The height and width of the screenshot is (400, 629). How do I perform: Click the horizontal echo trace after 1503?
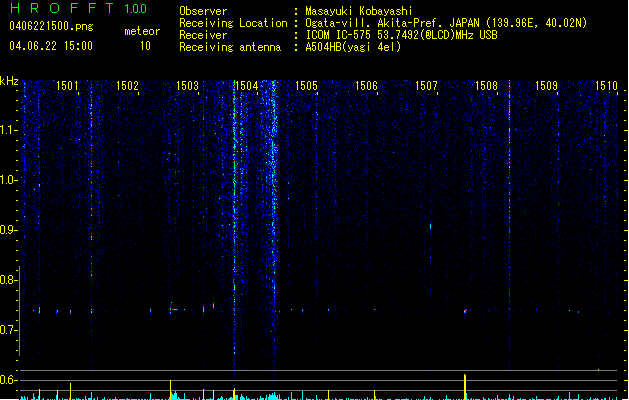[x=177, y=309]
